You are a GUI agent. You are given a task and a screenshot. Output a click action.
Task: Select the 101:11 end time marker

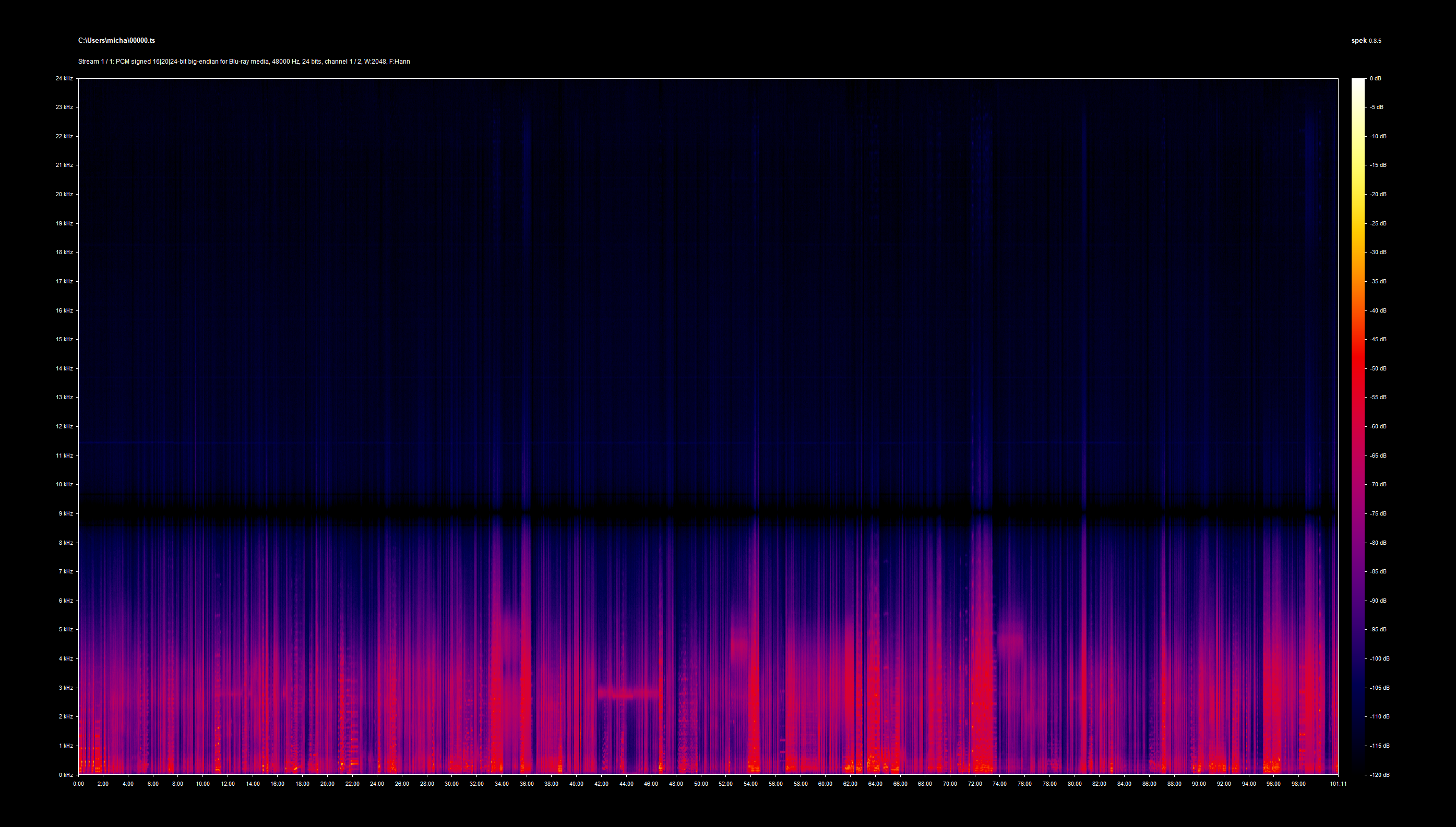pos(1338,784)
